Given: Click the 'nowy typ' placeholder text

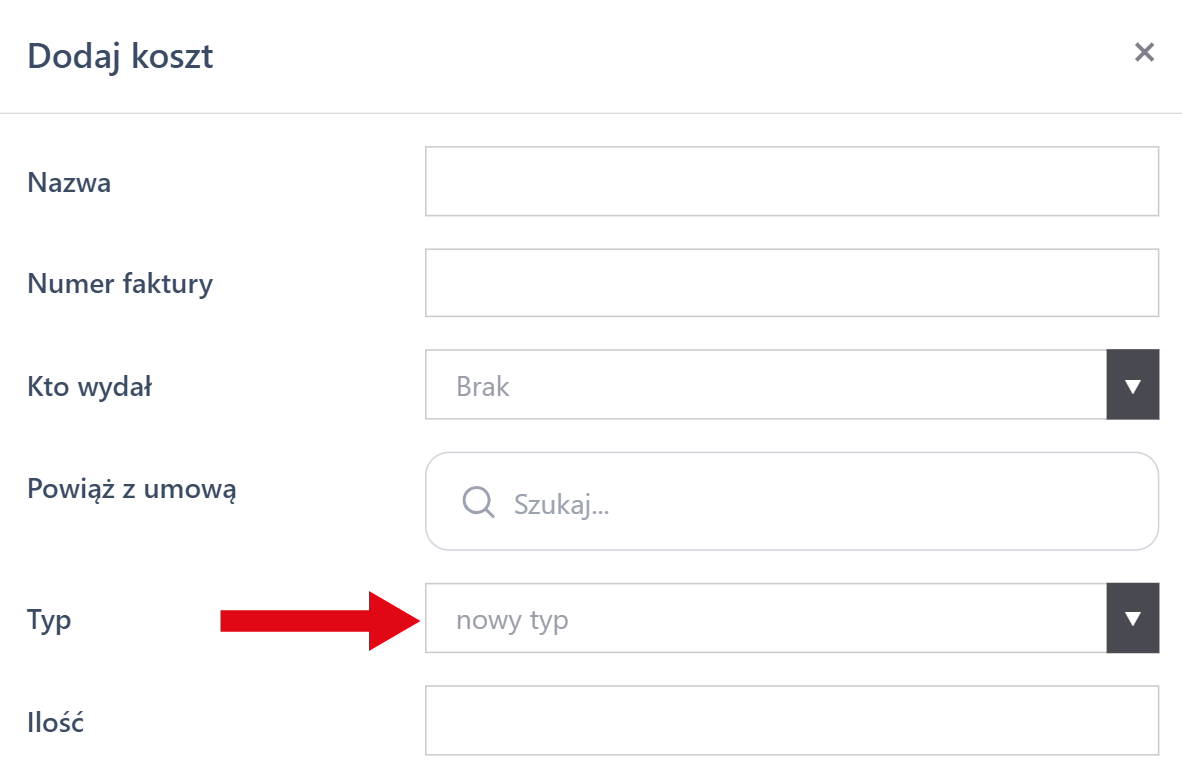Looking at the screenshot, I should [512, 620].
